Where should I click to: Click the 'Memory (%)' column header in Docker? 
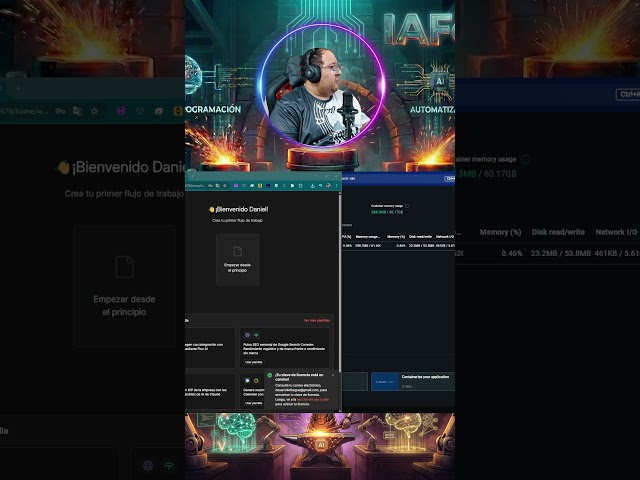click(x=396, y=237)
